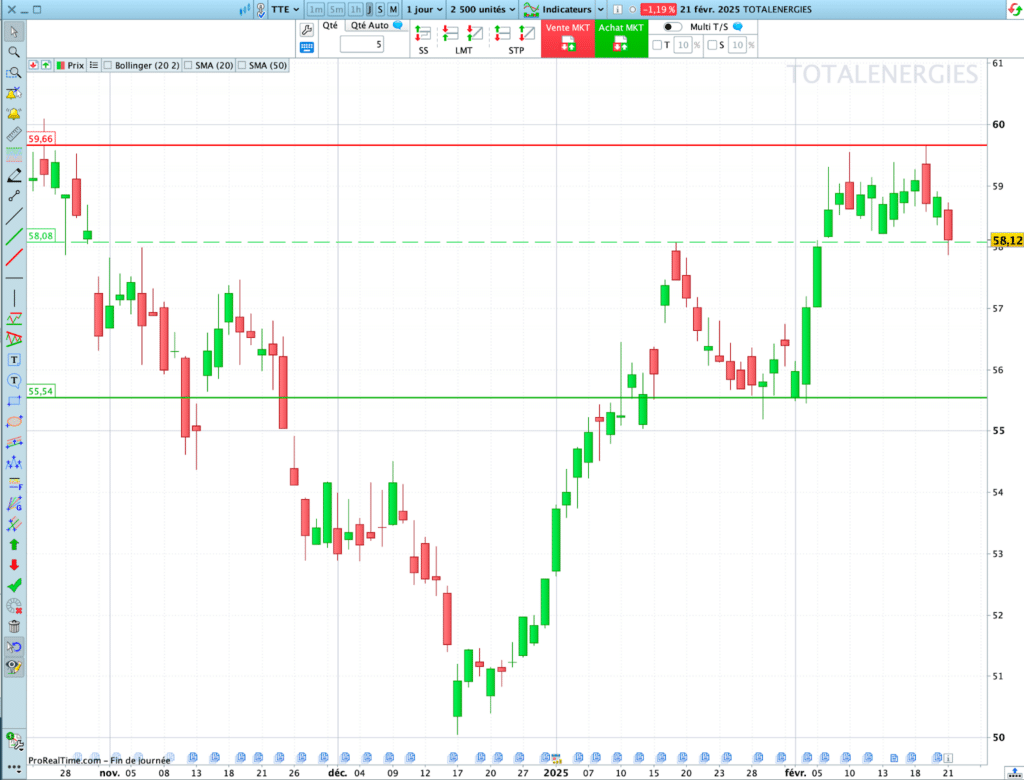The height and width of the screenshot is (780, 1024).
Task: Tick the S percent checkbox
Action: point(712,45)
